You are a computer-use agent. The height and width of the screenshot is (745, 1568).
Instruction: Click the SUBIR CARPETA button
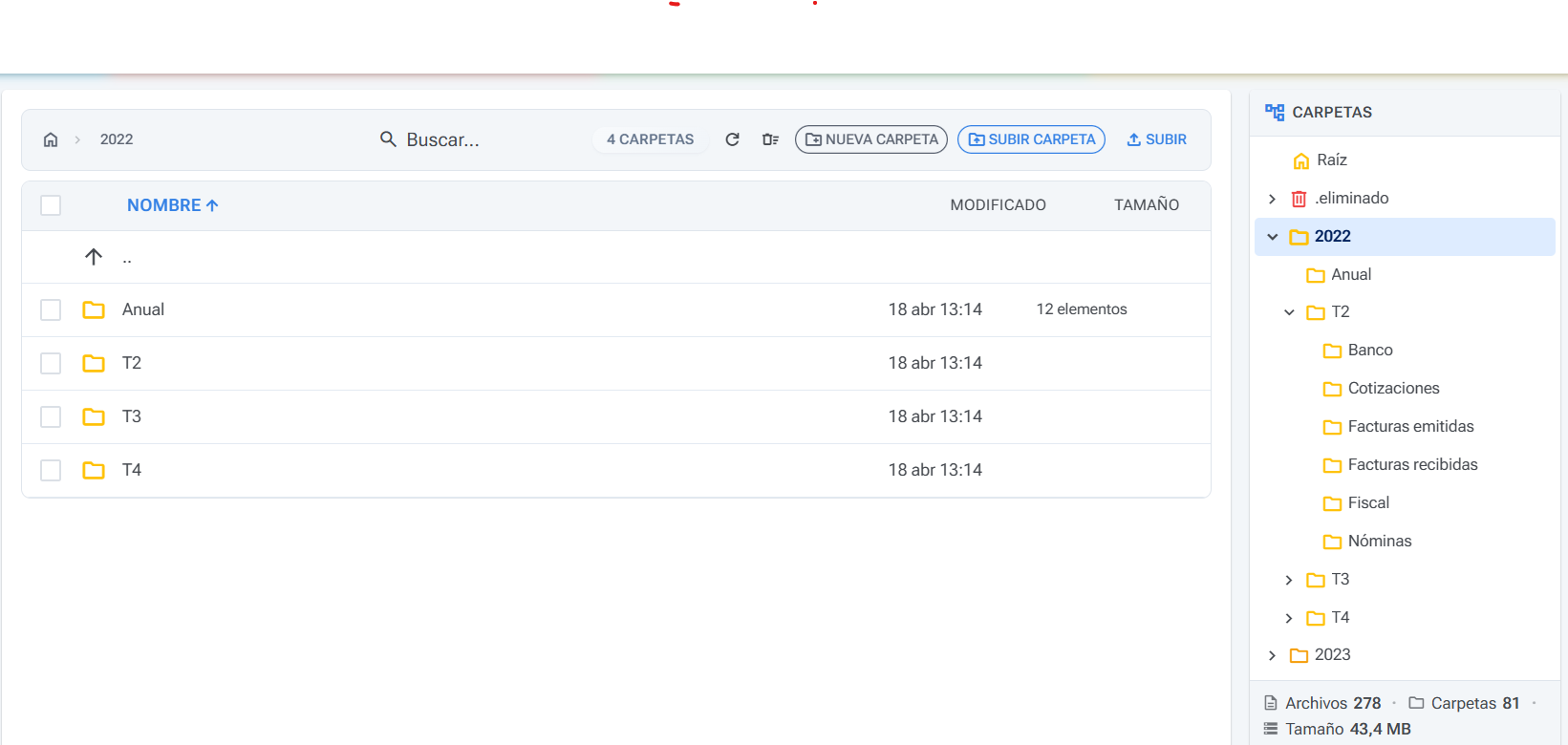point(1032,139)
